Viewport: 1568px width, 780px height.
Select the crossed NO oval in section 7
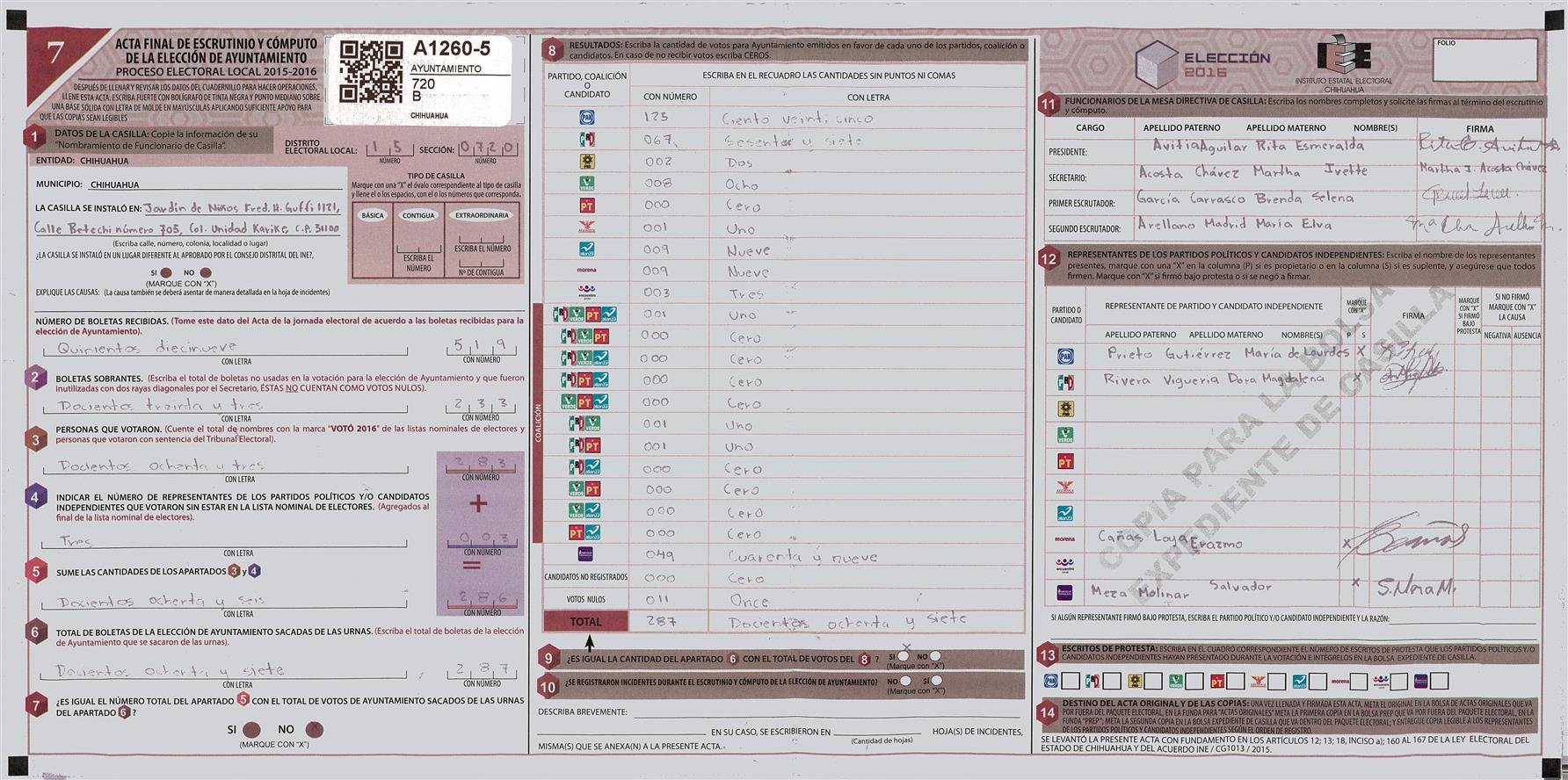tap(314, 730)
